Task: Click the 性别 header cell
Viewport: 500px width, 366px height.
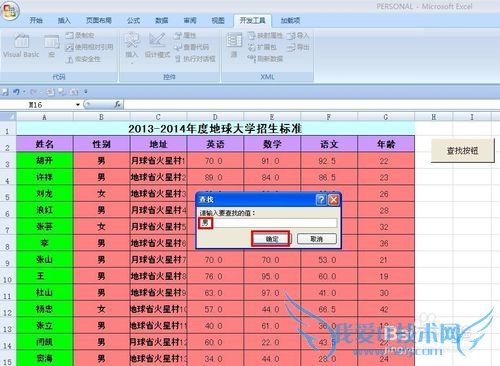Action: tap(101, 144)
